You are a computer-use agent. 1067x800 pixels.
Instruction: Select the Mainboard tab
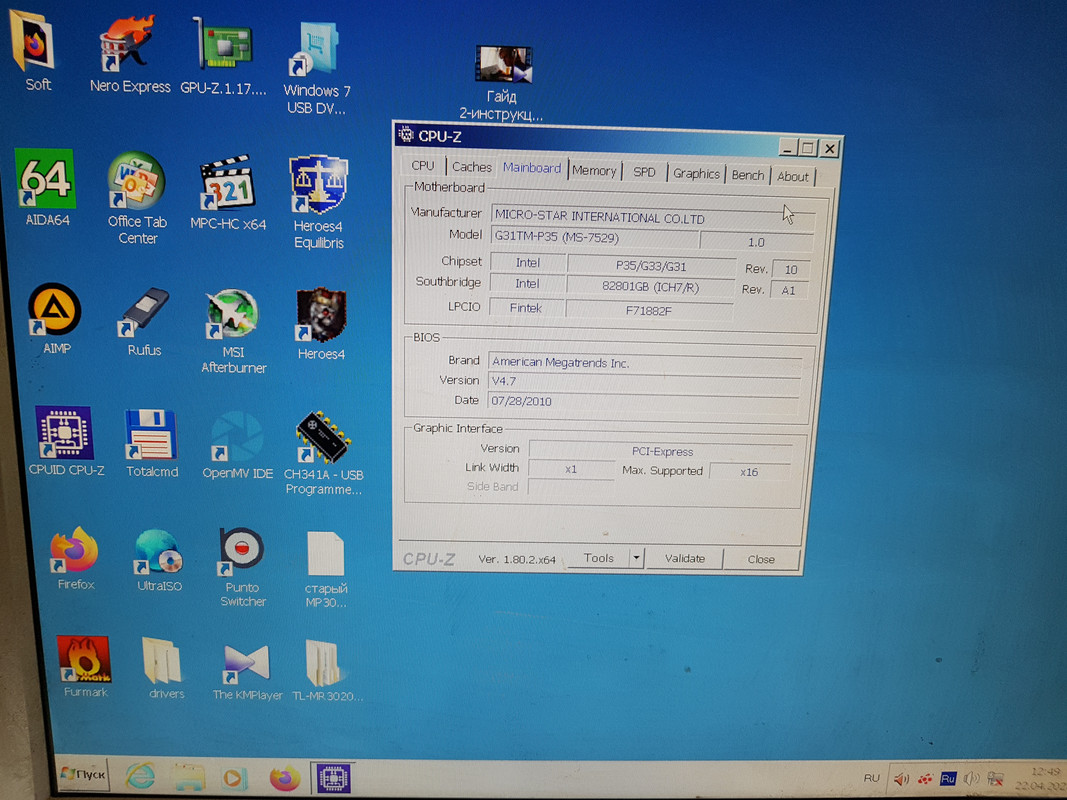coord(532,168)
